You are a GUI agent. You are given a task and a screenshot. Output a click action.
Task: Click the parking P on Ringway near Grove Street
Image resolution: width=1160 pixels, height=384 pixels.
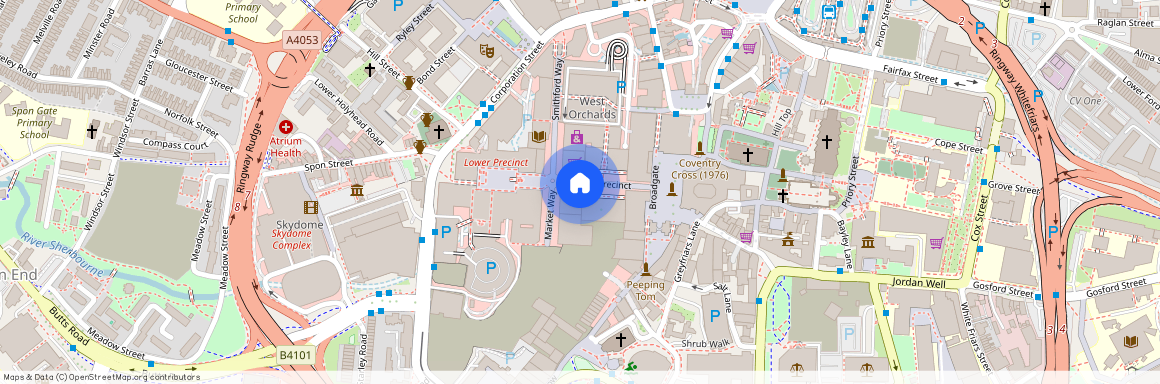(x=1053, y=232)
